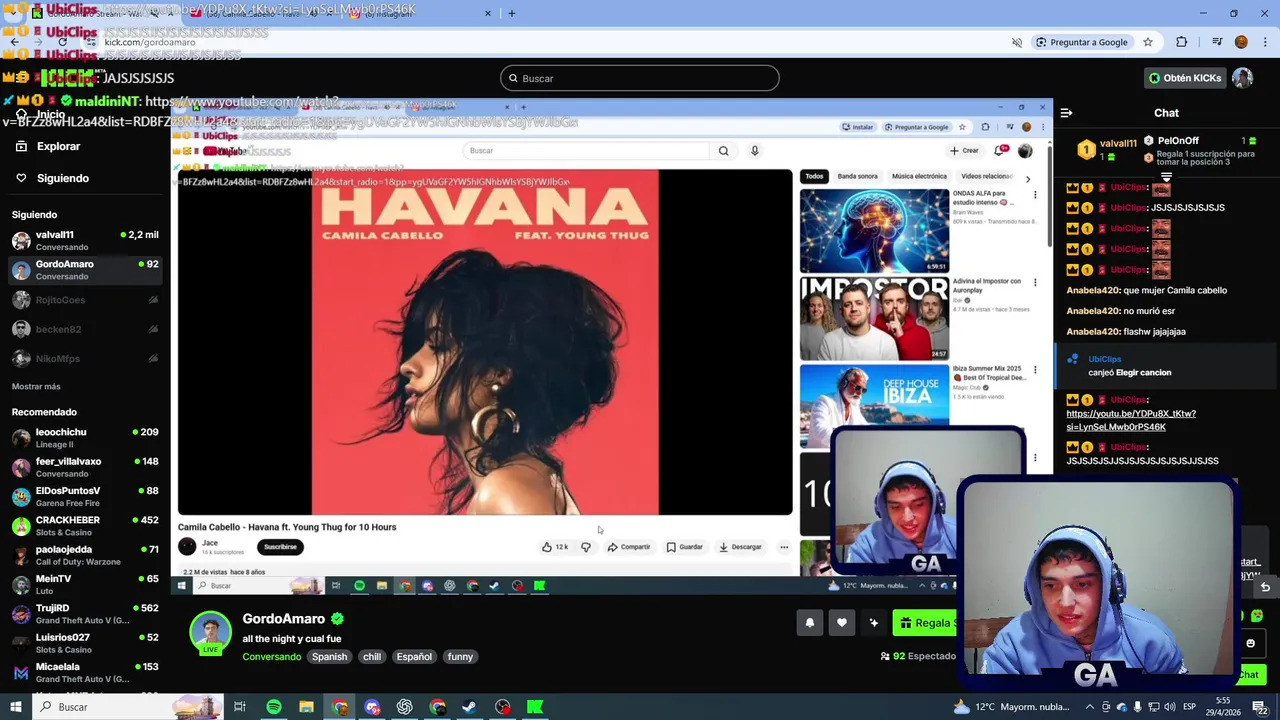Viewport: 1280px width, 720px height.
Task: Open the youtu.be link in chat
Action: [1131, 420]
